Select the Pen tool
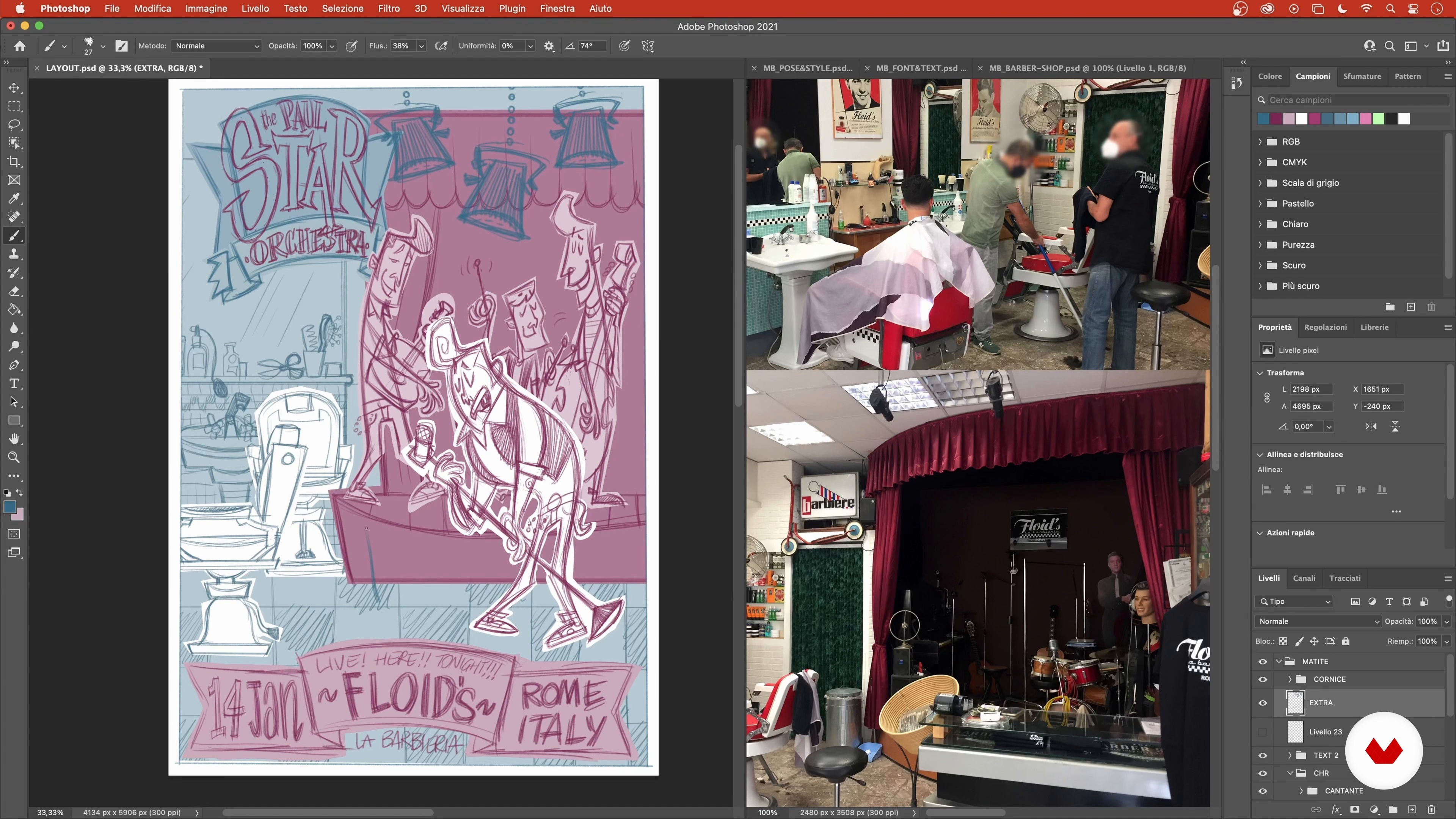The height and width of the screenshot is (819, 1456). (x=14, y=365)
